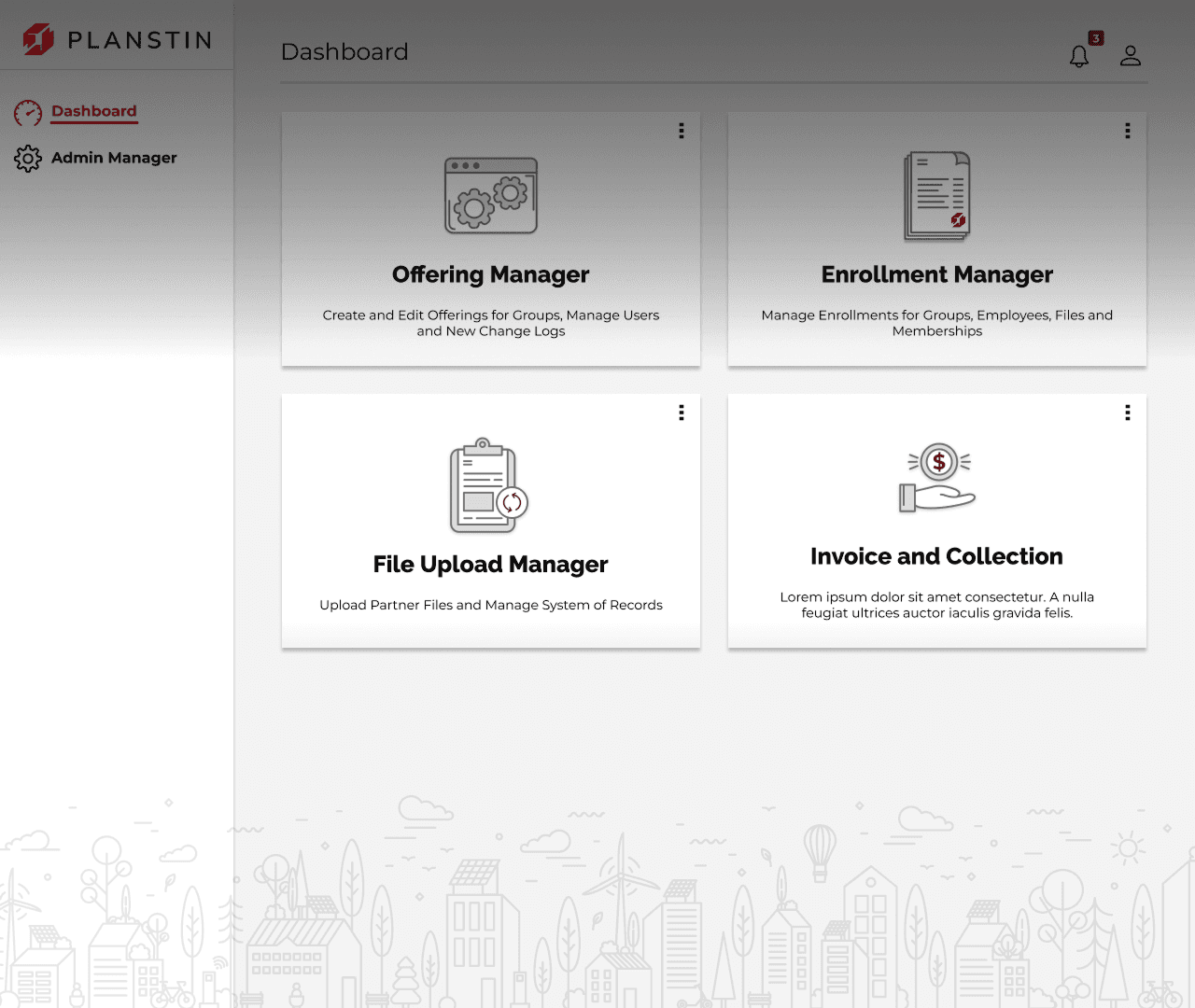Click the 'Lorem ipsum dolor sit amet' description
Viewport: 1195px width, 1008px height.
(937, 605)
